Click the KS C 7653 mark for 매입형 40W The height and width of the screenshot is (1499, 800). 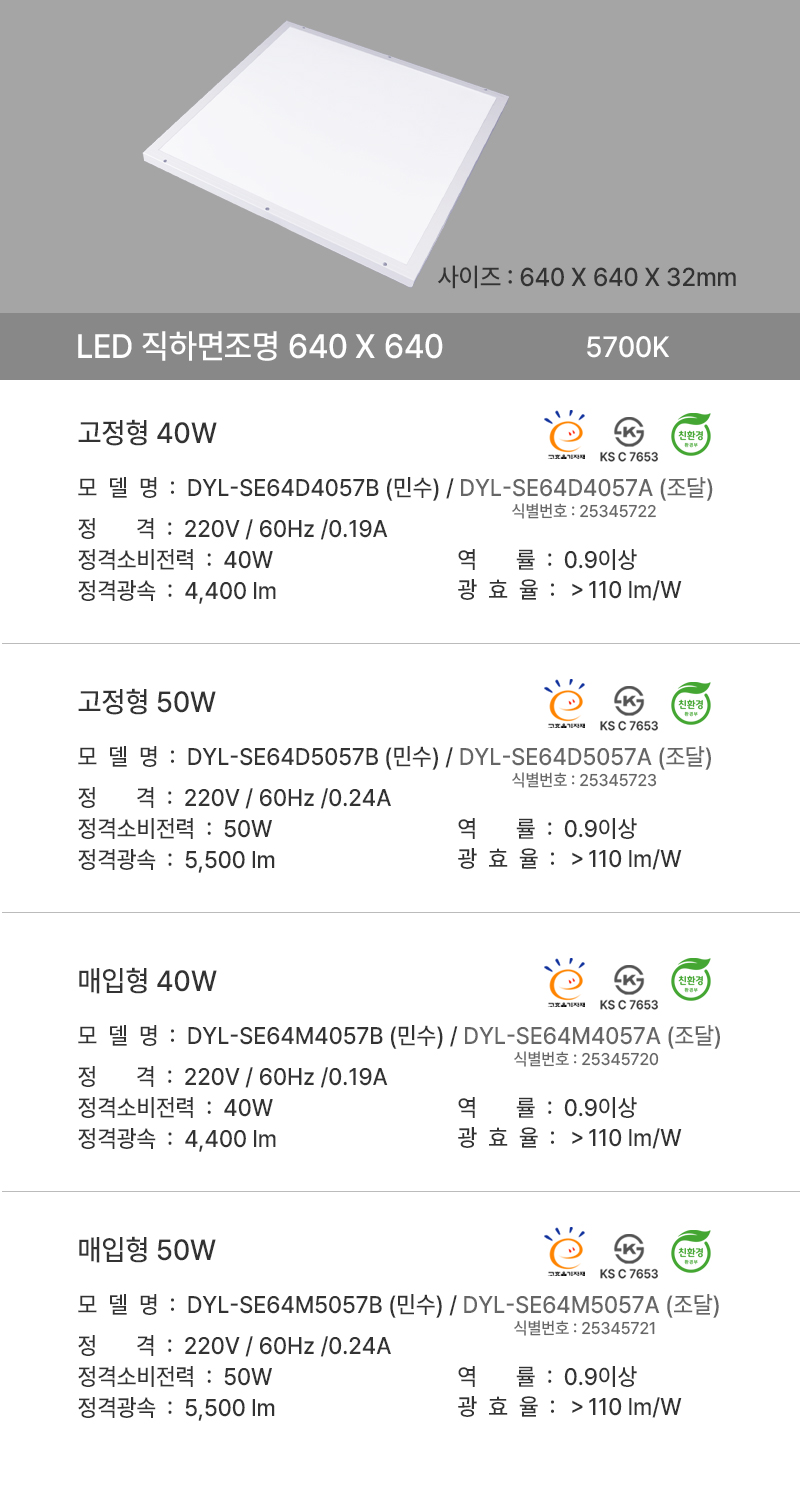629,985
